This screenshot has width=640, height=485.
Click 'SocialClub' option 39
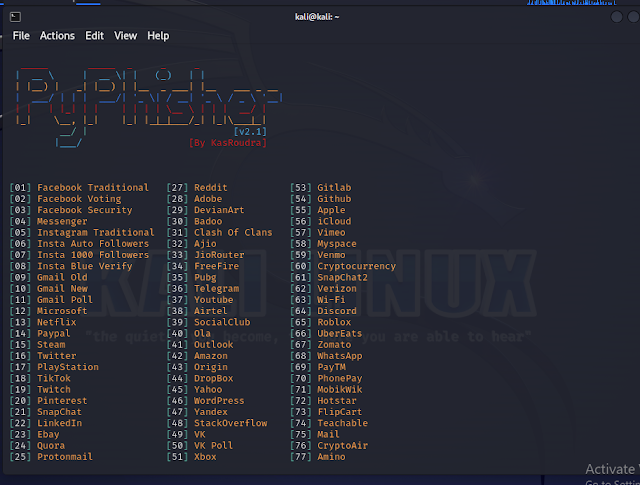coord(222,322)
